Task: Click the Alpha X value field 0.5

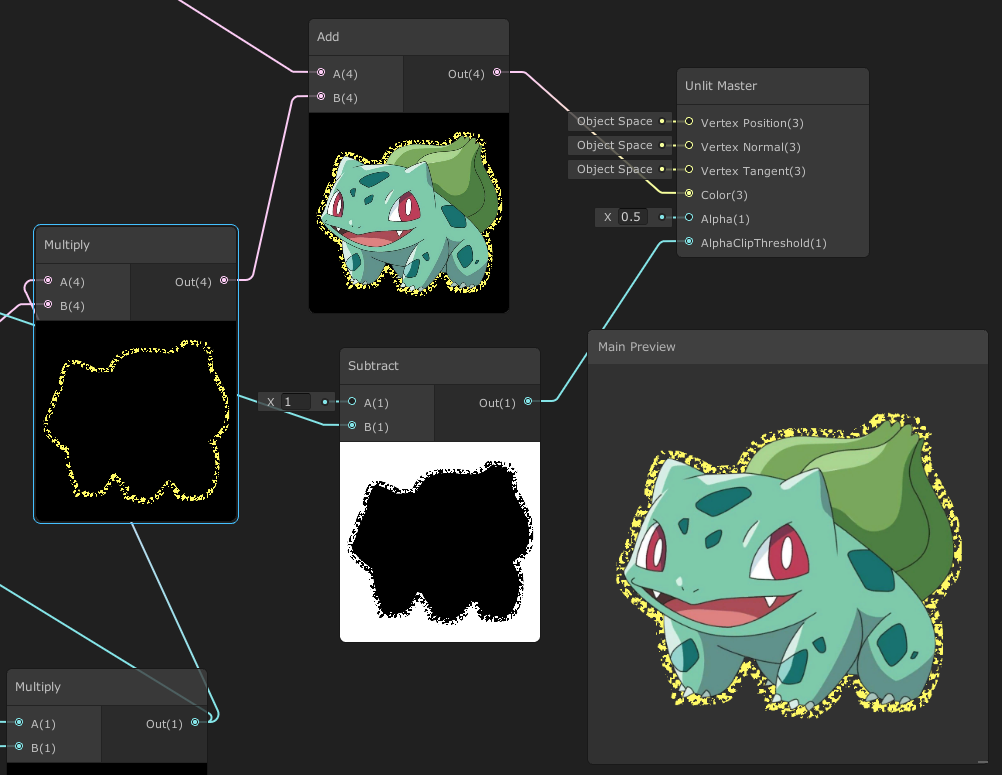Action: [631, 217]
